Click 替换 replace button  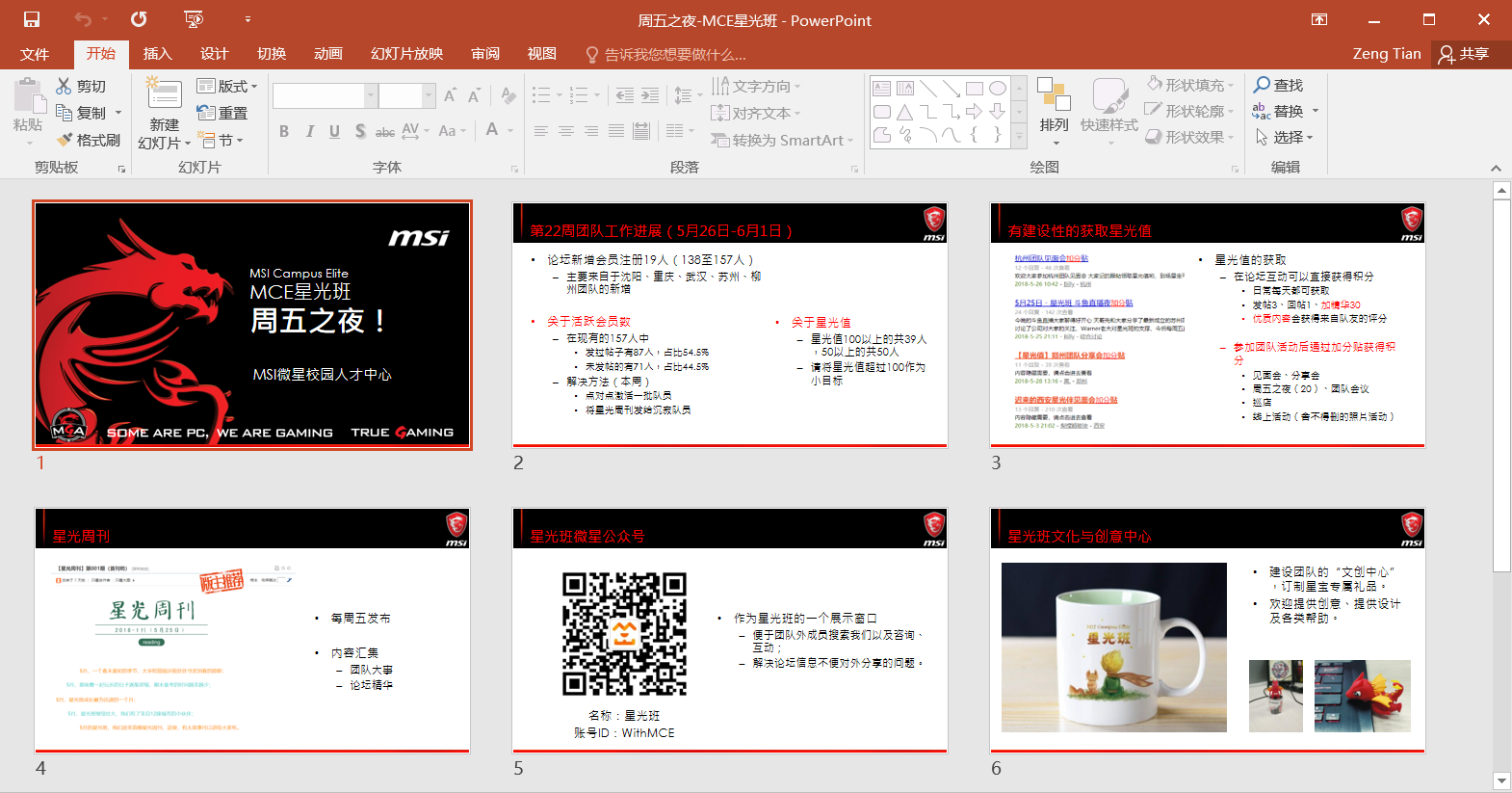1285,111
